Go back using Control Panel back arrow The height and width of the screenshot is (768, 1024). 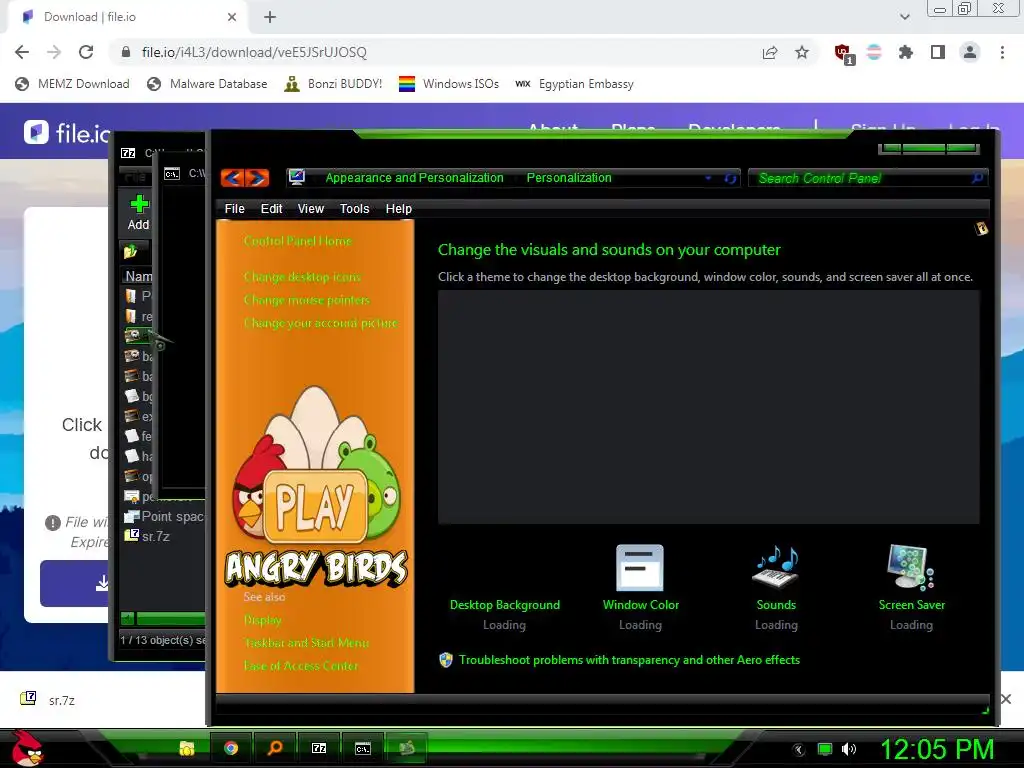tap(232, 178)
